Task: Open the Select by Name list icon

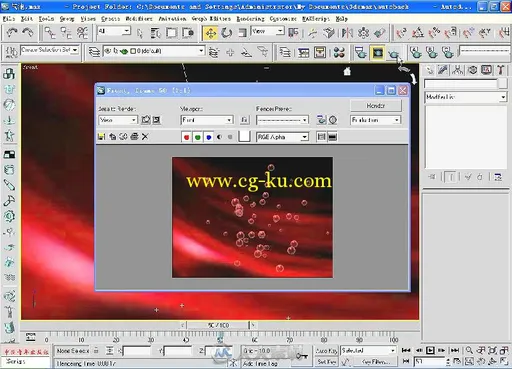Action: 155,33
